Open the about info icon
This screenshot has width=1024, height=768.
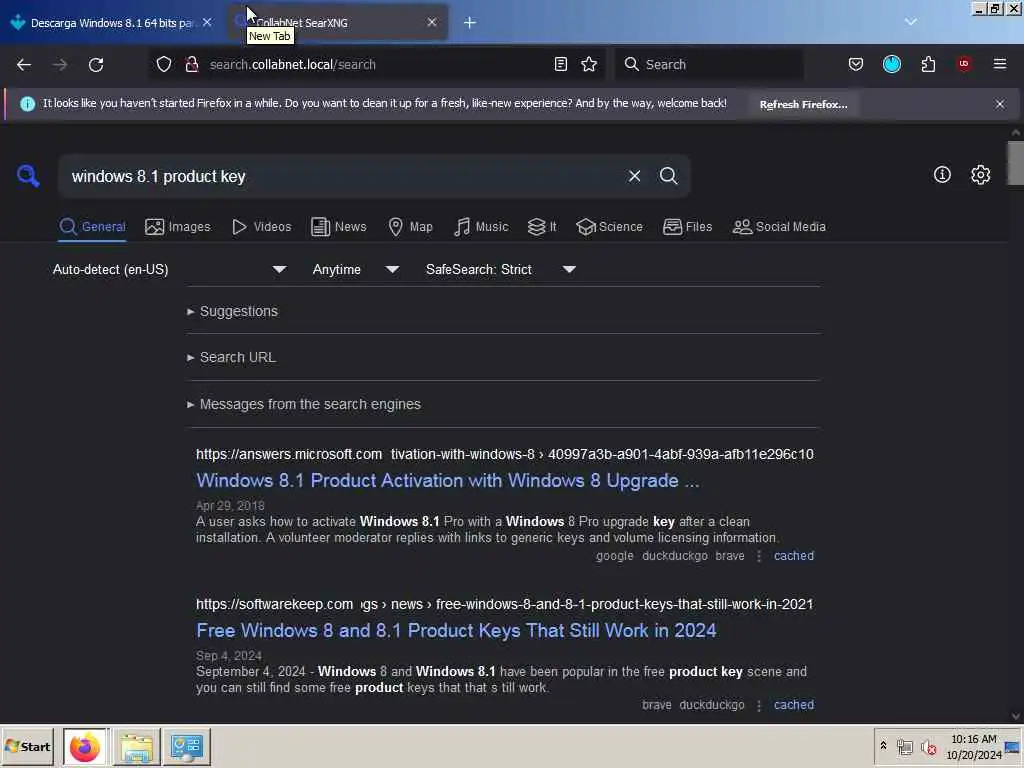point(942,174)
